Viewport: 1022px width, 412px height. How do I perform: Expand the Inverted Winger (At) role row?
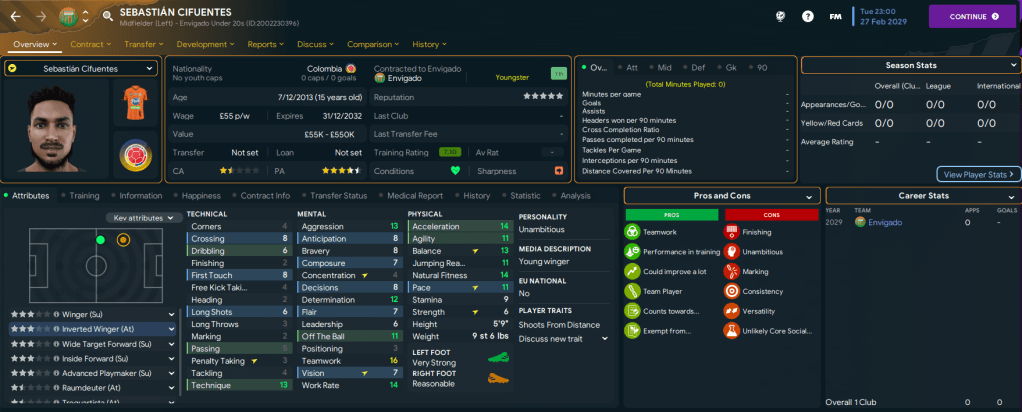(79, 328)
